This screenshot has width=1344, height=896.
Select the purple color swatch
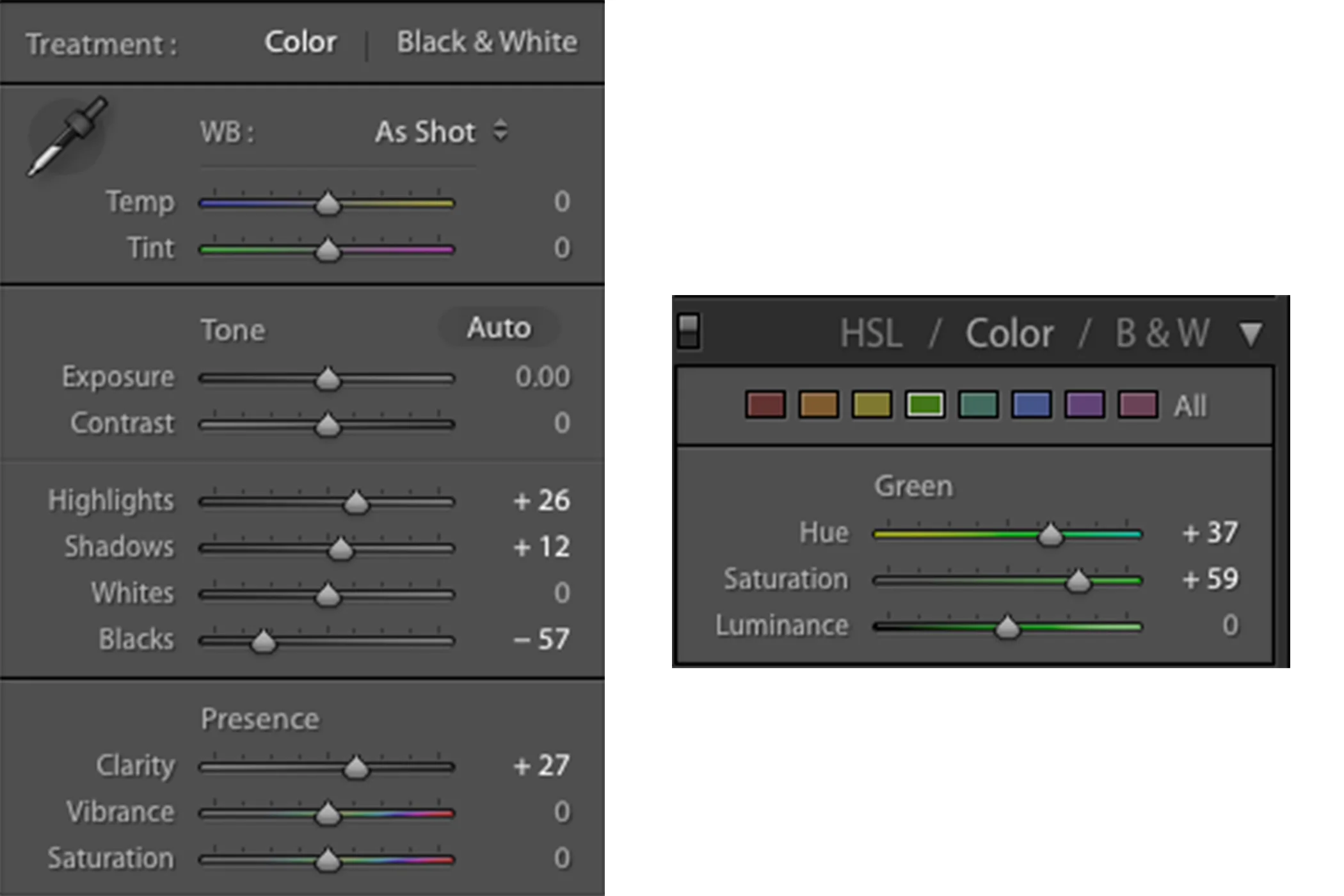pyautogui.click(x=1084, y=405)
